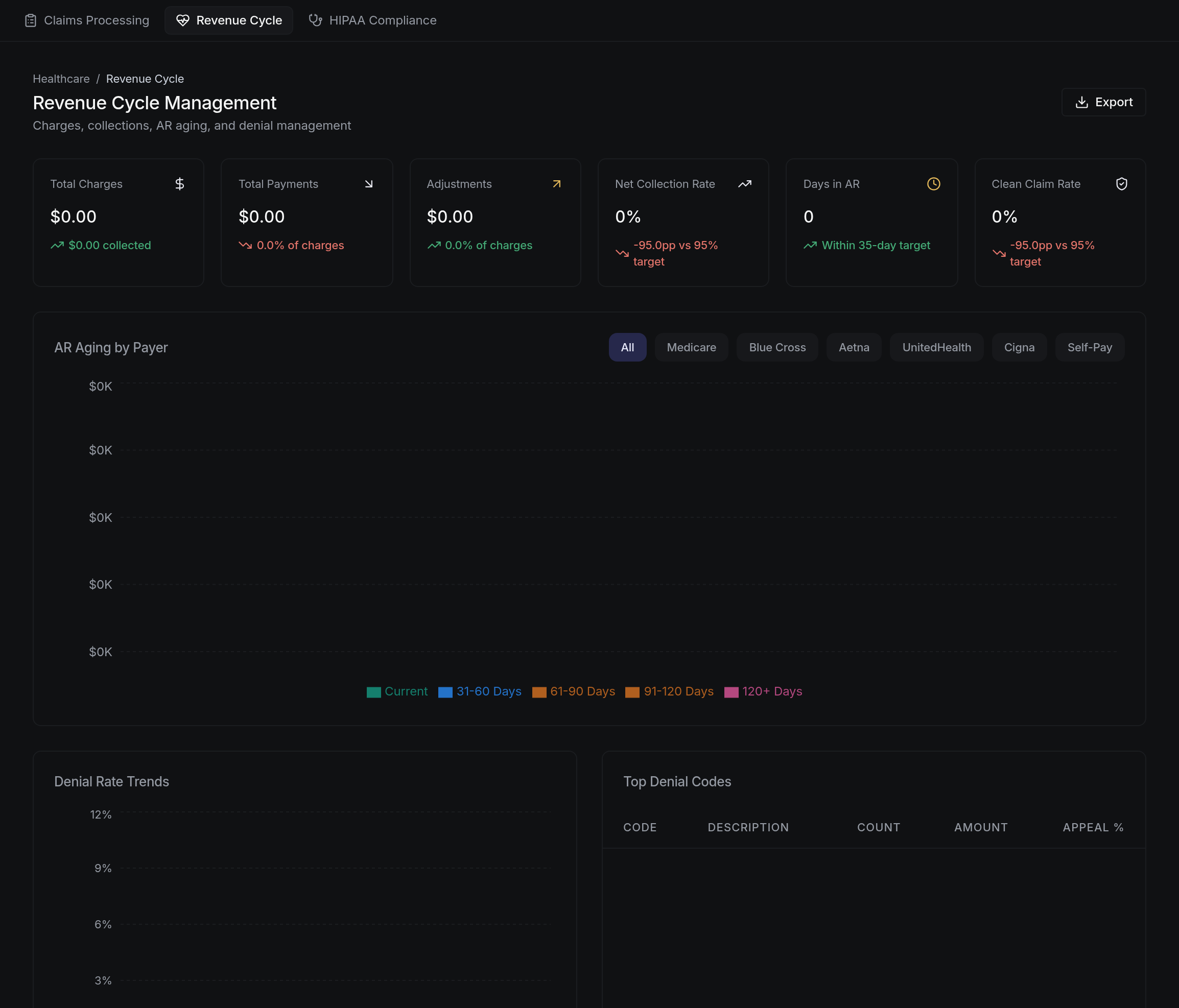The width and height of the screenshot is (1179, 1008).
Task: Filter AR aging by Self-Pay
Action: 1090,347
